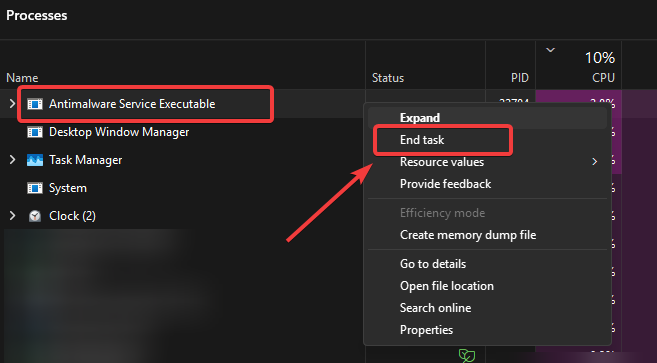This screenshot has width=657, height=363.
Task: Click the green leaf efficiency icon
Action: pyautogui.click(x=466, y=355)
